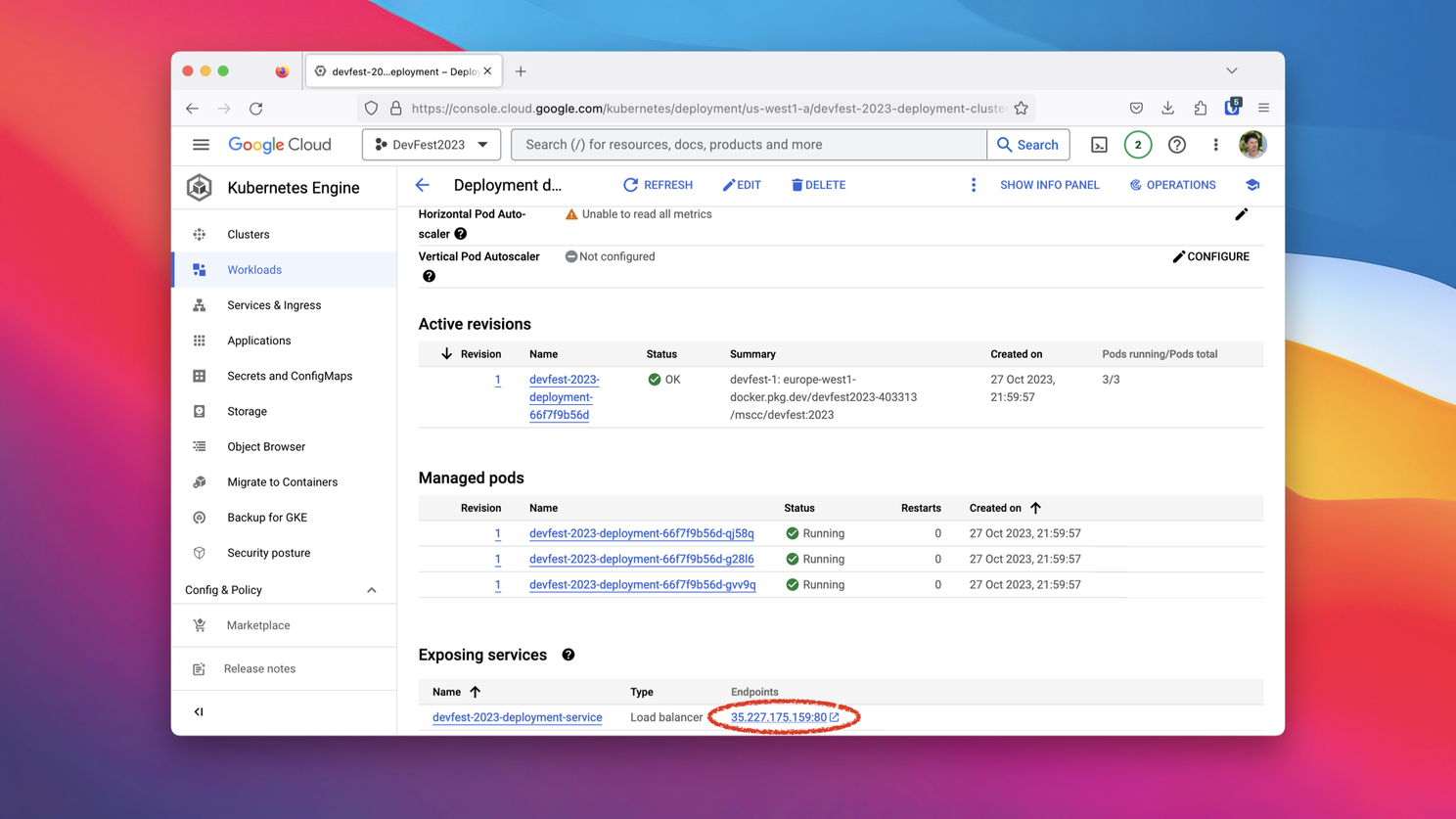Viewport: 1456px width, 819px height.
Task: Collapse the sidebar navigation panel
Action: click(199, 711)
